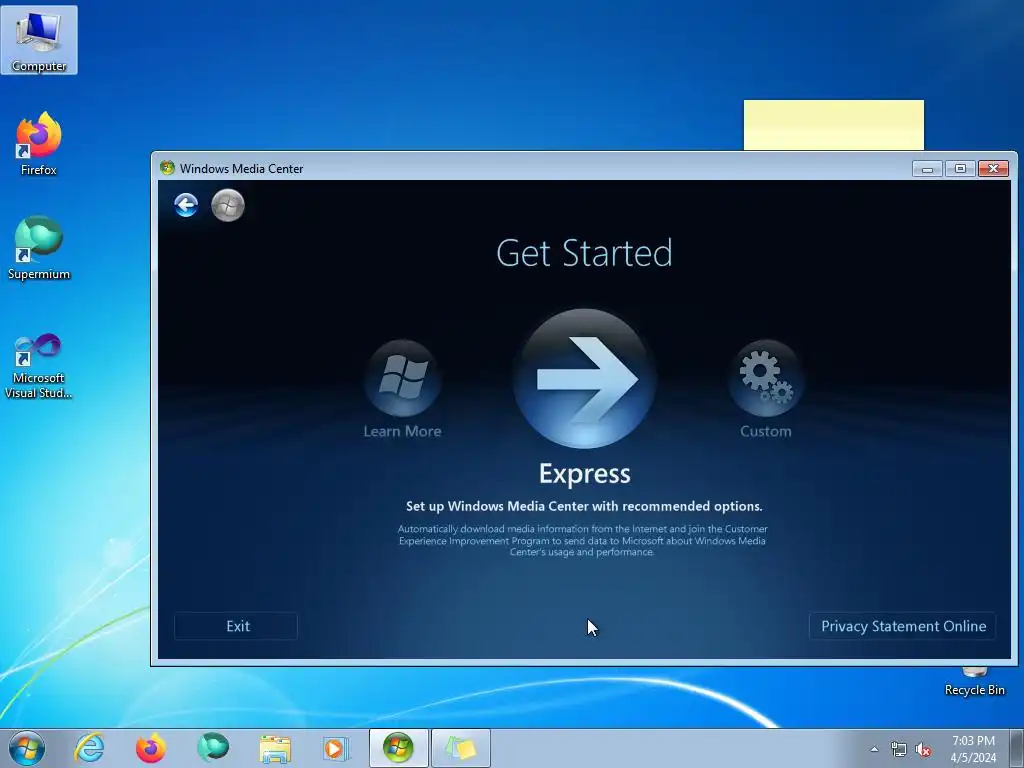This screenshot has height=768, width=1024.
Task: Choose the Custom setup gears icon
Action: click(x=765, y=377)
